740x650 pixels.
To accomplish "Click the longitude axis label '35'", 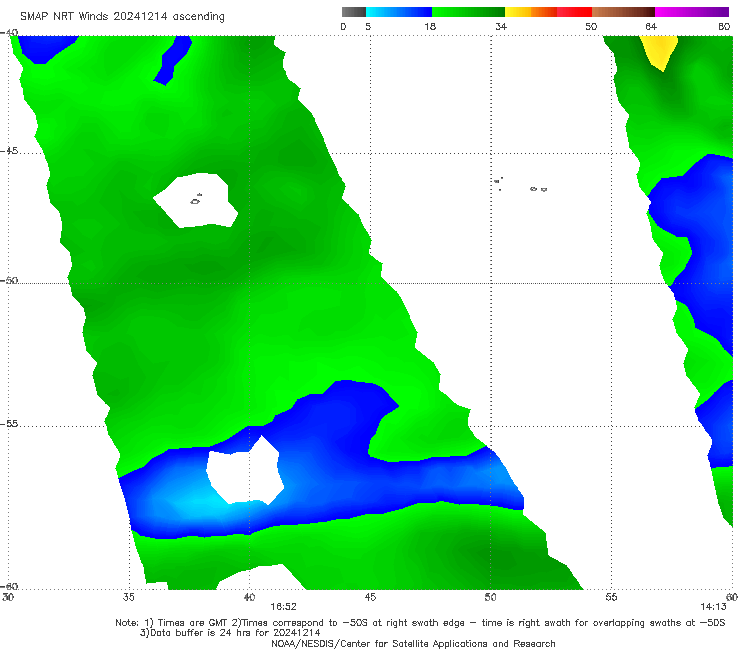I will [128, 597].
